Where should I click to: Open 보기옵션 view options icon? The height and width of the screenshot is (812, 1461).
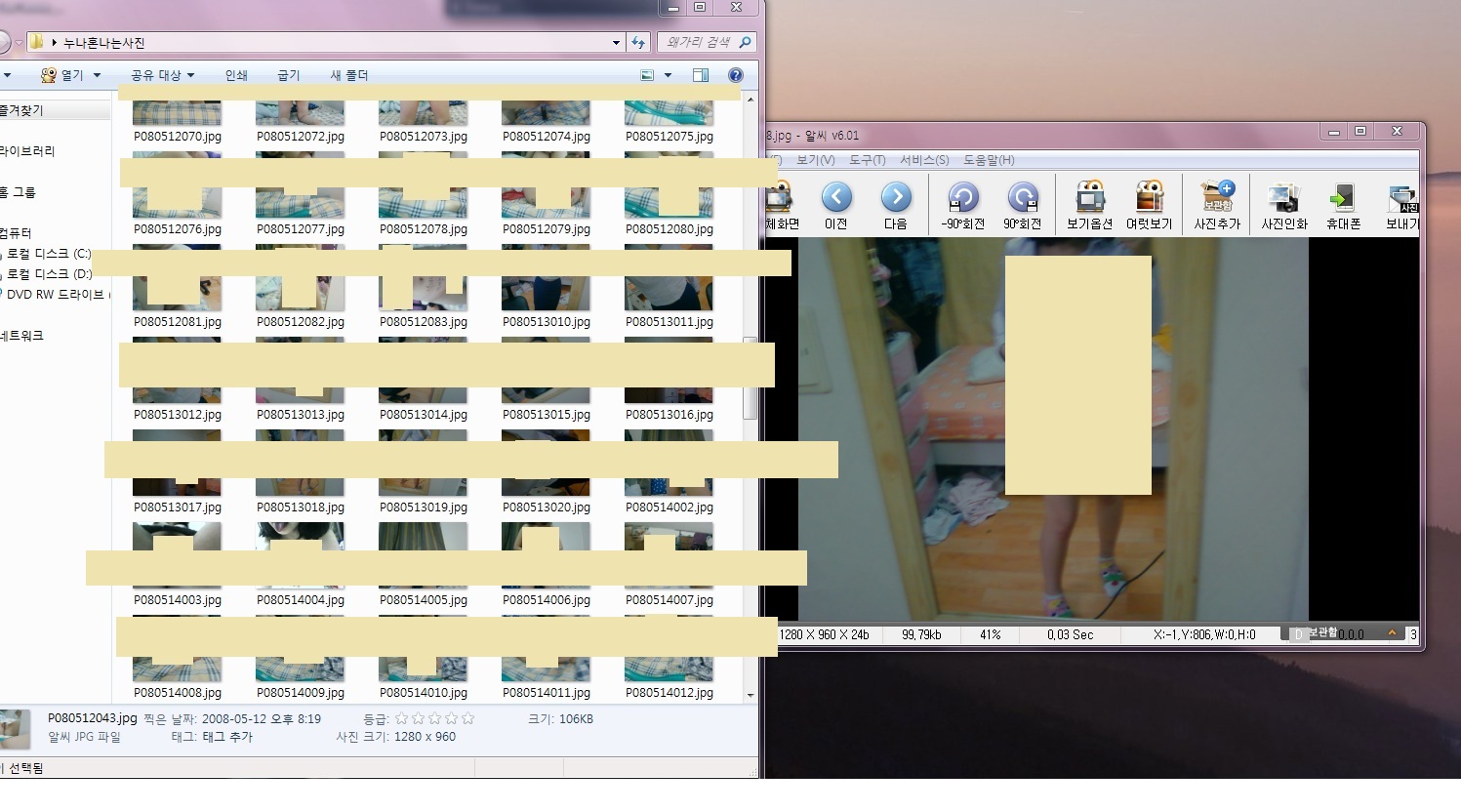1089,198
